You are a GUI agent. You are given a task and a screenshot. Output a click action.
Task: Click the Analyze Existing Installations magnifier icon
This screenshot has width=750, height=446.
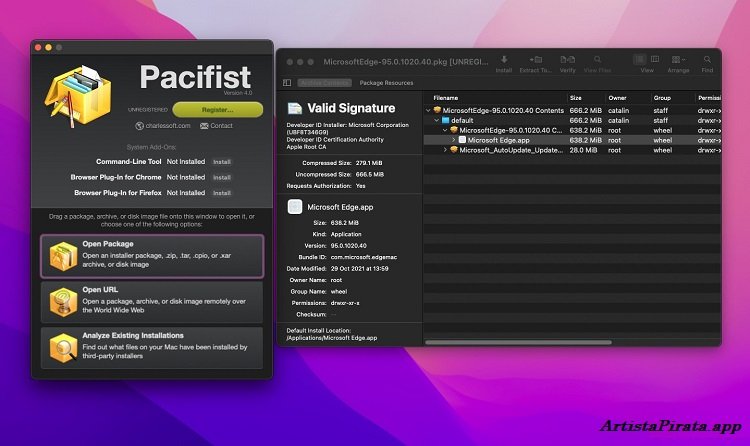[63, 348]
